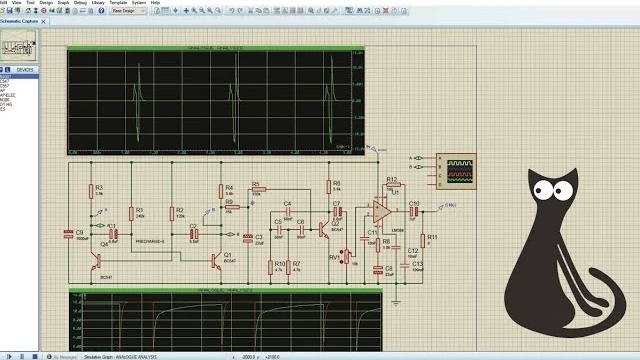Click the Paste toolbar icon

click(x=266, y=11)
